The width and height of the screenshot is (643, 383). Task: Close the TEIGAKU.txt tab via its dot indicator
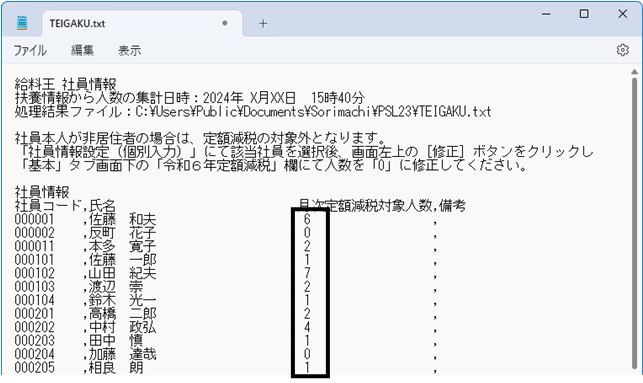225,23
